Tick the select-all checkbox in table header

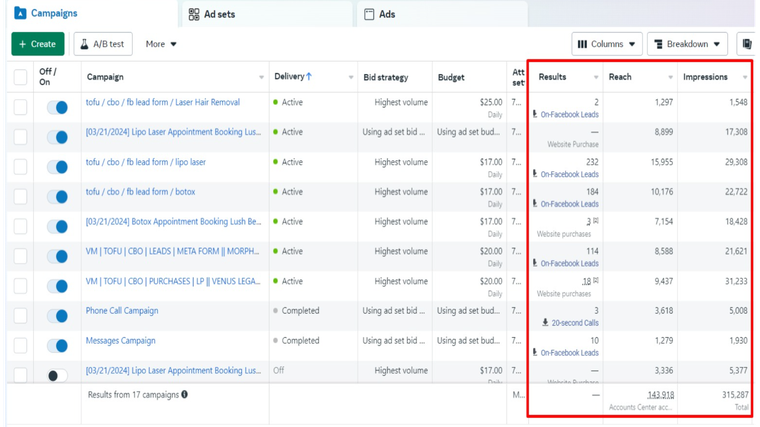tap(21, 77)
